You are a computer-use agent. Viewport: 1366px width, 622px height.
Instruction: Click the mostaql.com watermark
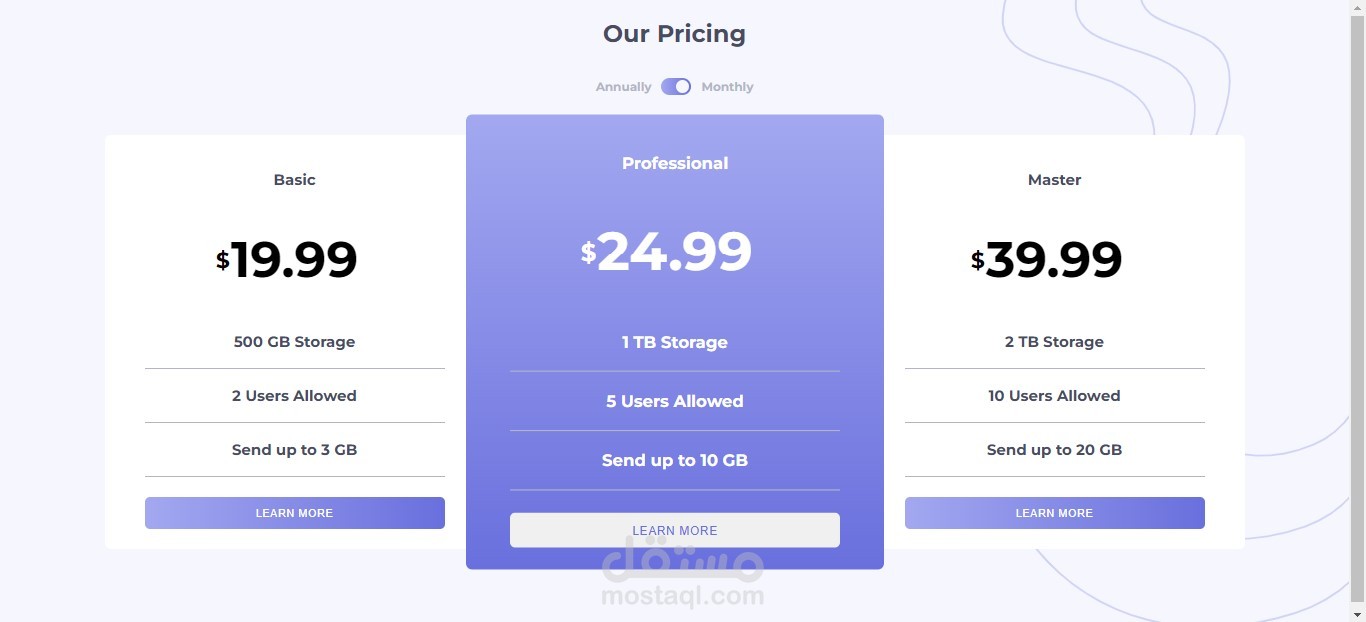(x=682, y=596)
